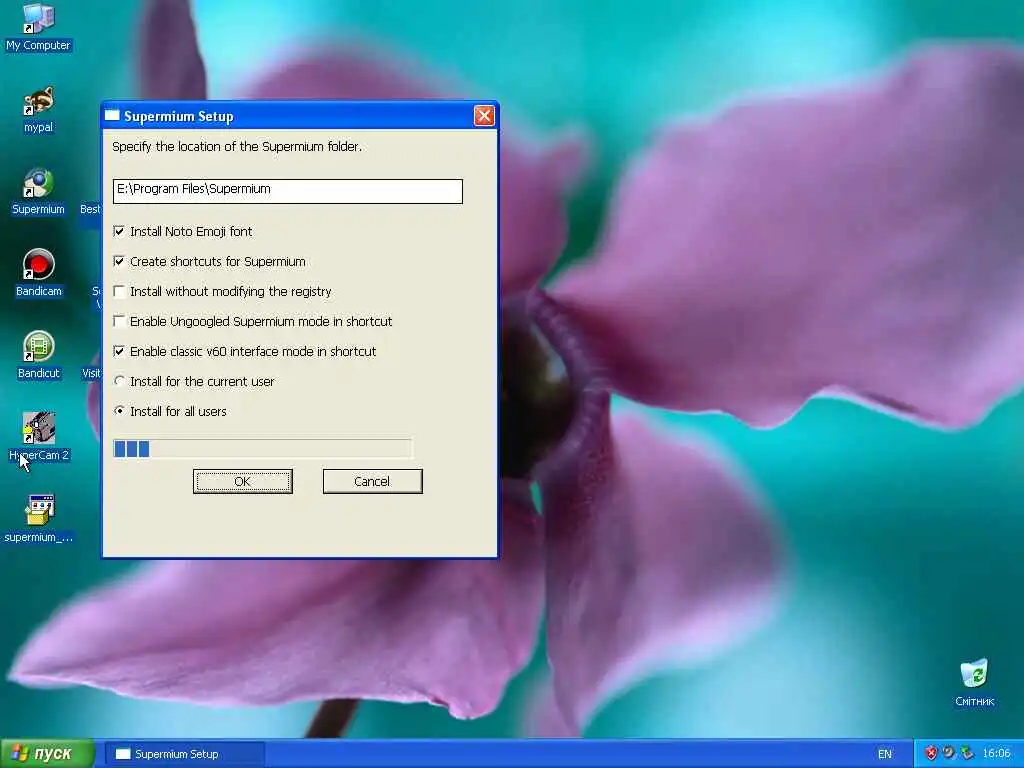Open My Computer desktop icon
Image resolution: width=1024 pixels, height=768 pixels.
tap(39, 26)
